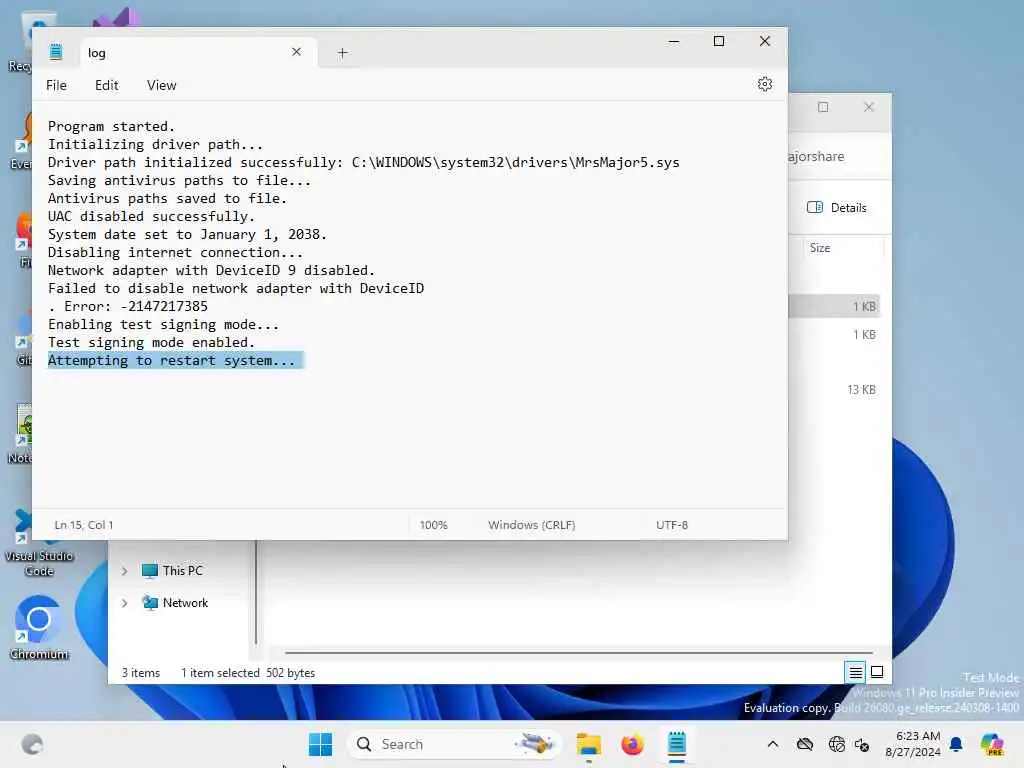Open notifications bell icon
Viewport: 1024px width, 768px height.
(956, 744)
